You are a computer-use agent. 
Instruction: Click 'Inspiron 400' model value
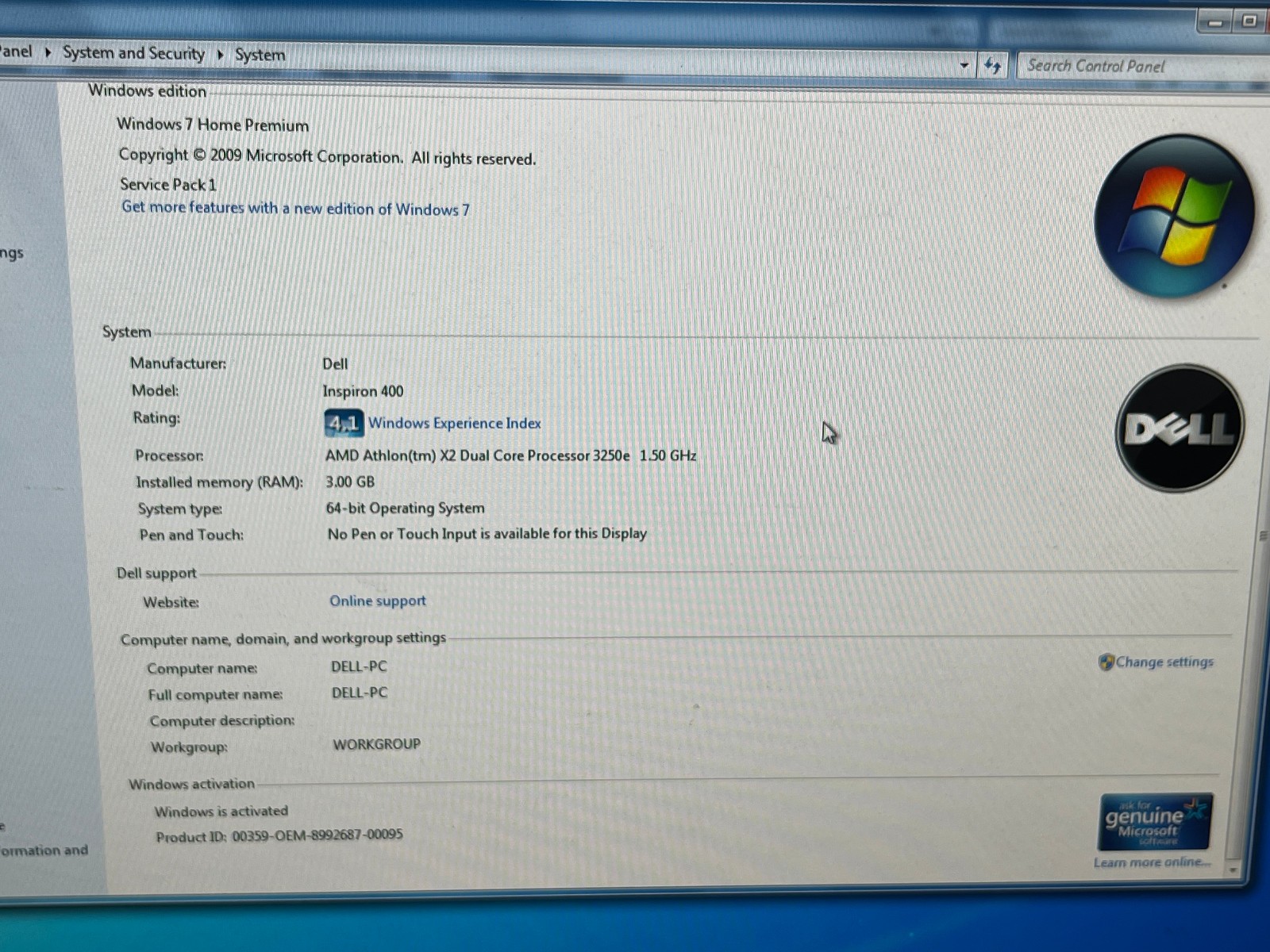click(x=363, y=391)
